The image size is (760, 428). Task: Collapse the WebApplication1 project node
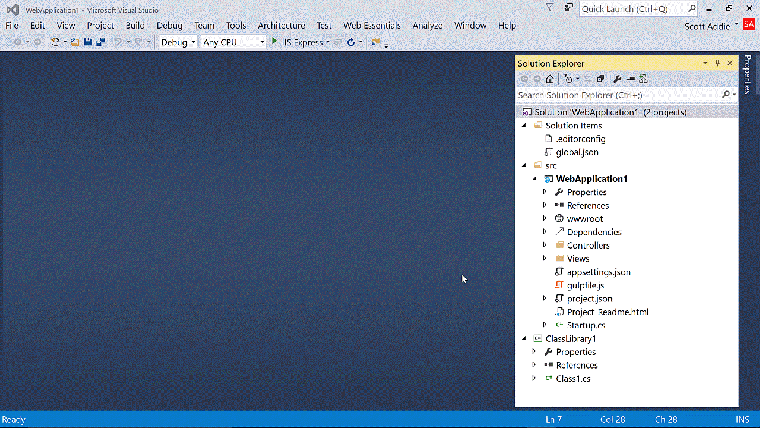[535, 178]
